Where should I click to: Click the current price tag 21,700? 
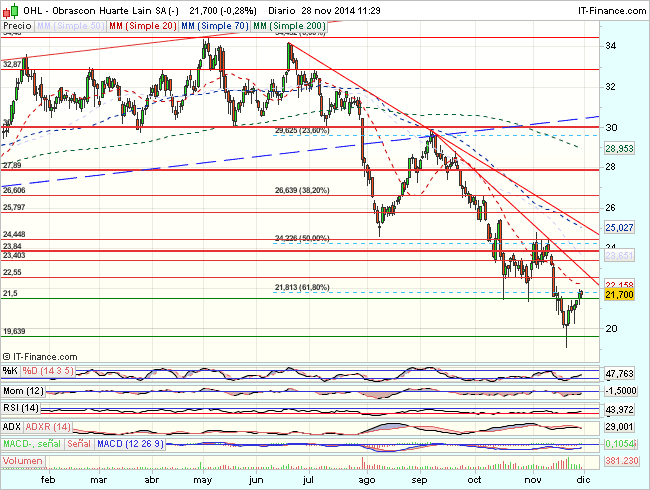619,295
